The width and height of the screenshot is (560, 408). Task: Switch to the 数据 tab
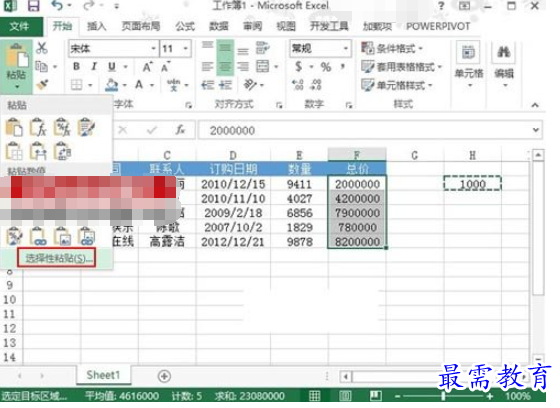point(219,26)
